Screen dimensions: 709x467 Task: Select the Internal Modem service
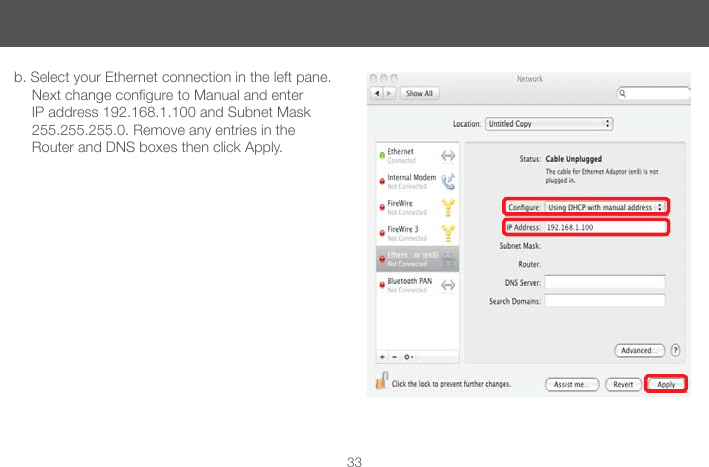pyautogui.click(x=417, y=181)
